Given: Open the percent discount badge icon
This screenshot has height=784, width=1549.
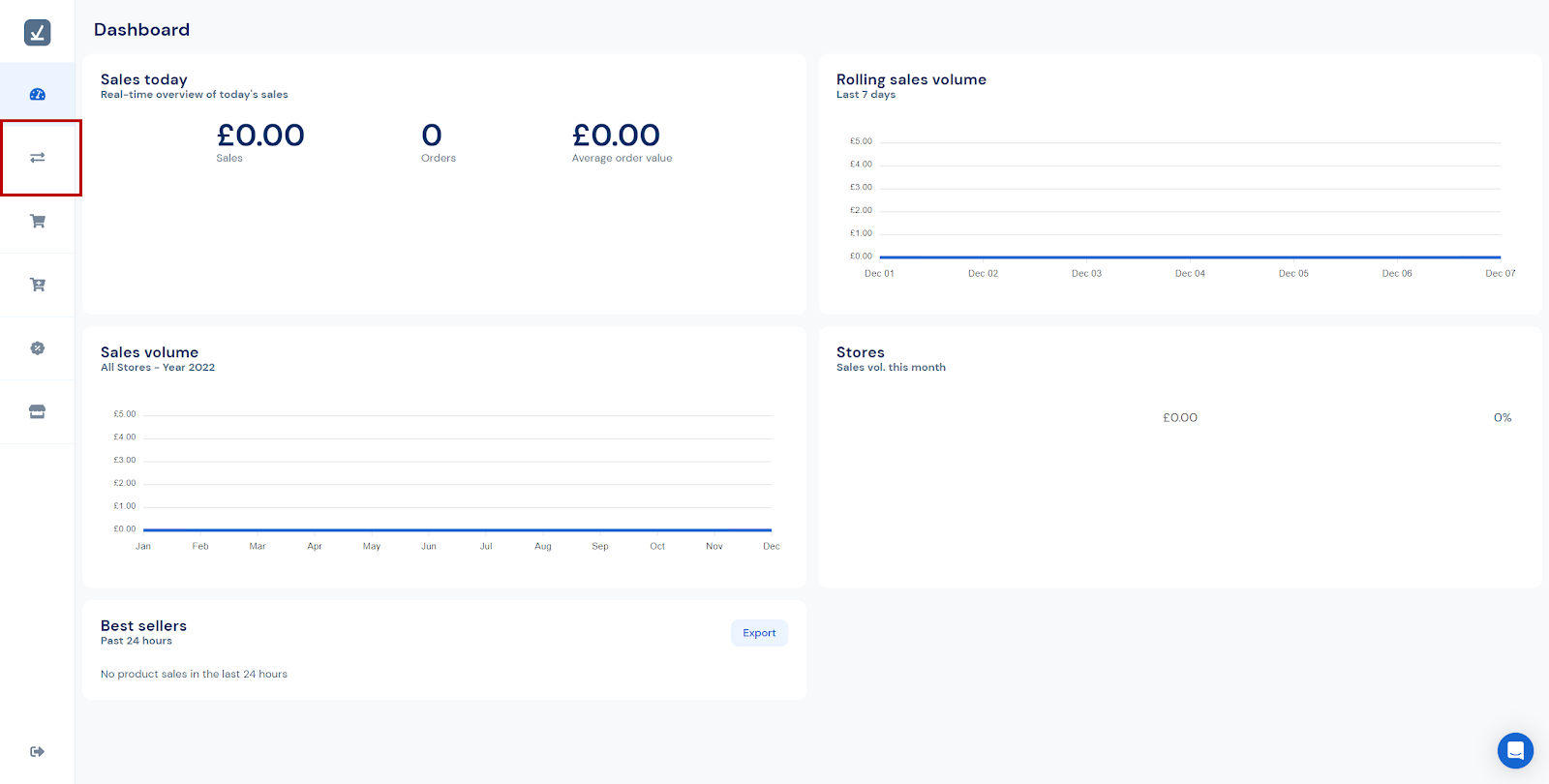Looking at the screenshot, I should tap(38, 348).
